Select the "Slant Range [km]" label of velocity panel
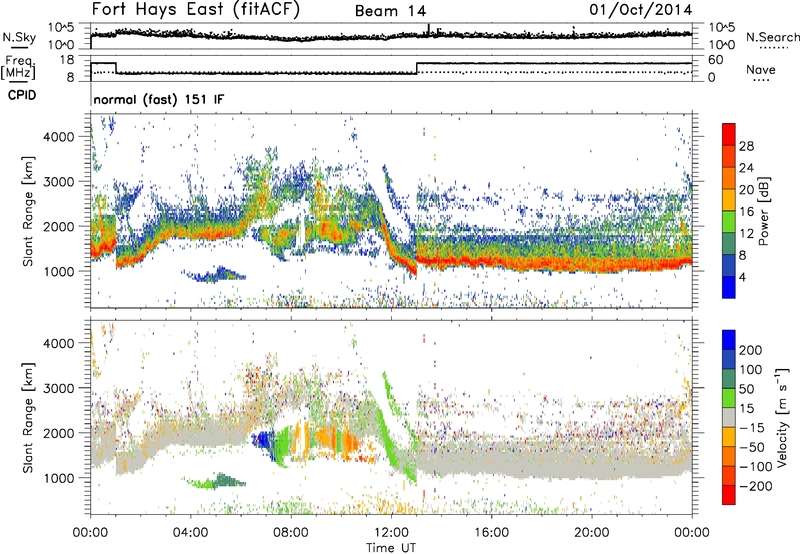The width and height of the screenshot is (800, 554). 28,417
